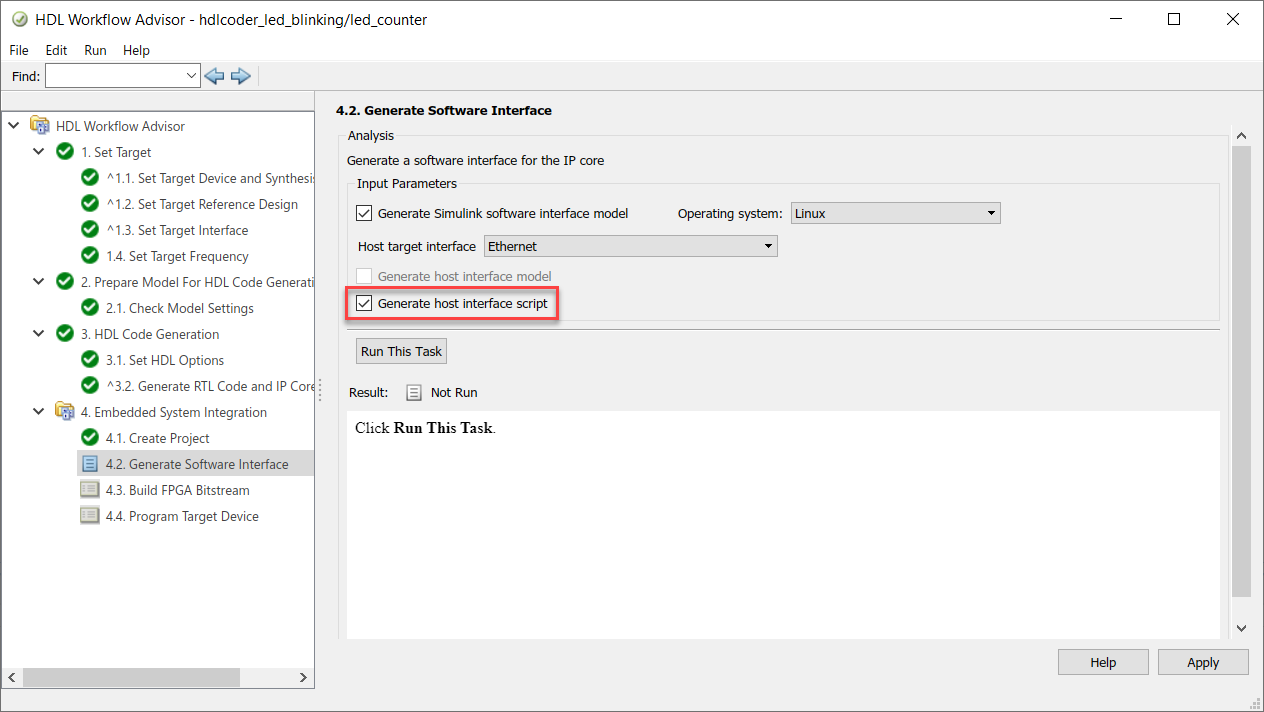Image resolution: width=1264 pixels, height=712 pixels.
Task: Click green check icon beside Create Project
Action: point(90,438)
